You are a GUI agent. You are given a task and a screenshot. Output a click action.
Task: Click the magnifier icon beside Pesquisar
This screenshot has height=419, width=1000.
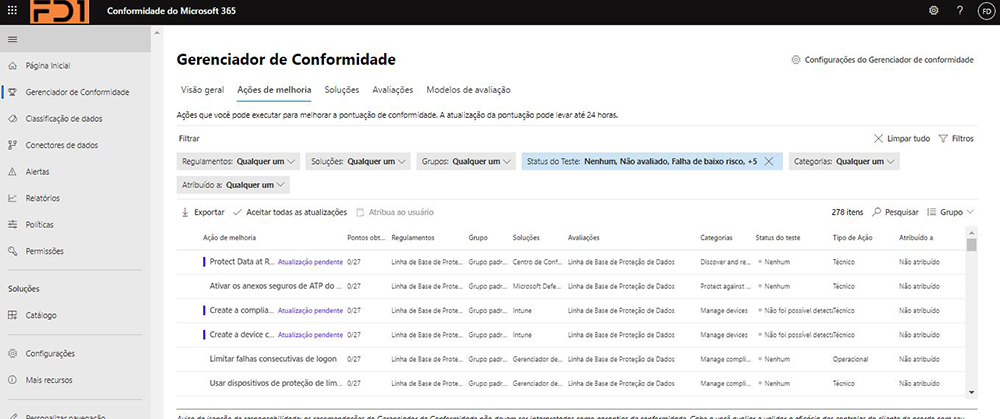click(x=877, y=212)
